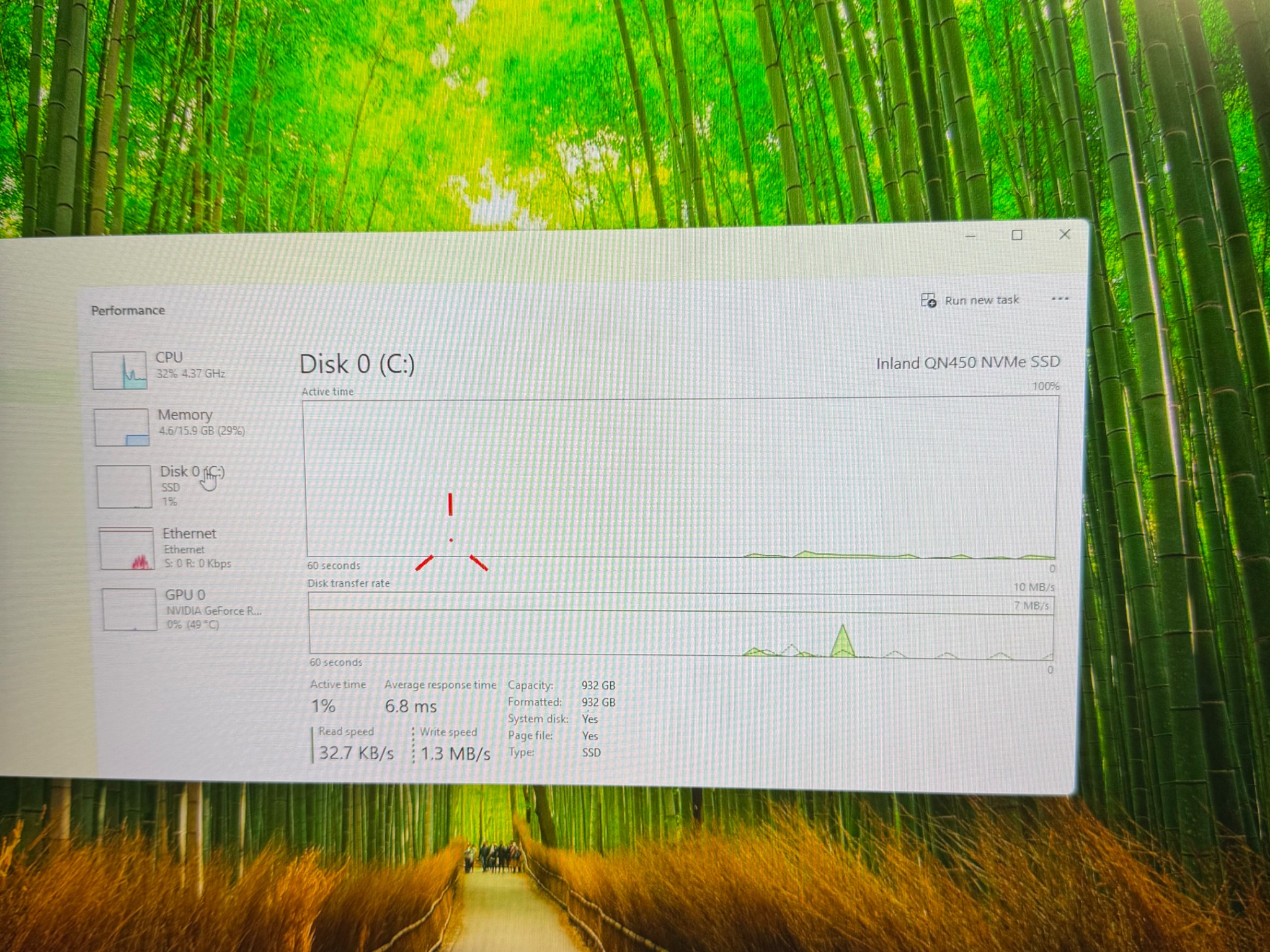This screenshot has width=1270, height=952.
Task: Click the 100% active time scale label
Action: tap(1046, 386)
